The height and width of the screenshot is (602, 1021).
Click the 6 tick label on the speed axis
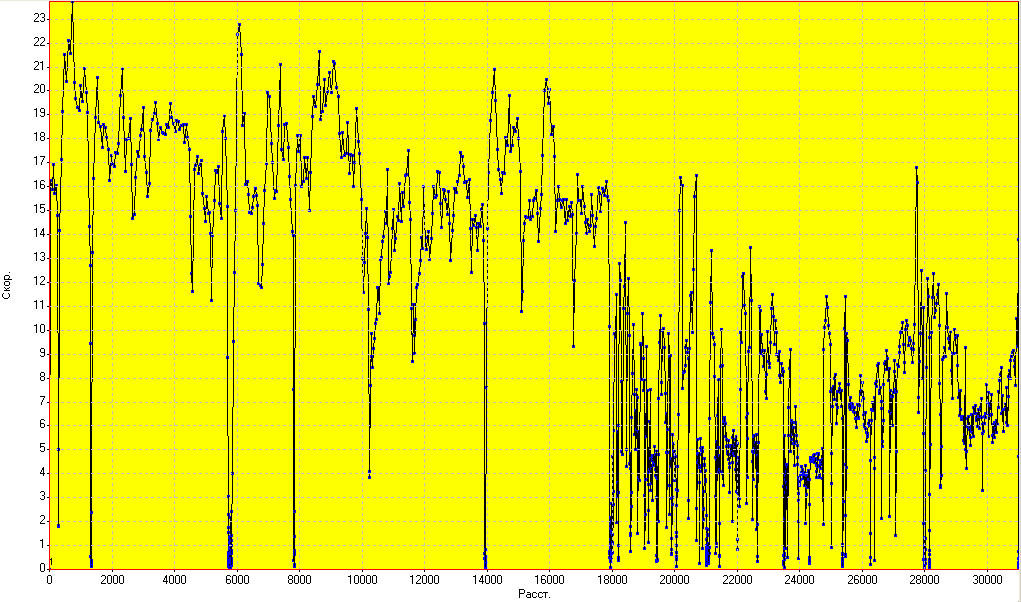(x=43, y=425)
